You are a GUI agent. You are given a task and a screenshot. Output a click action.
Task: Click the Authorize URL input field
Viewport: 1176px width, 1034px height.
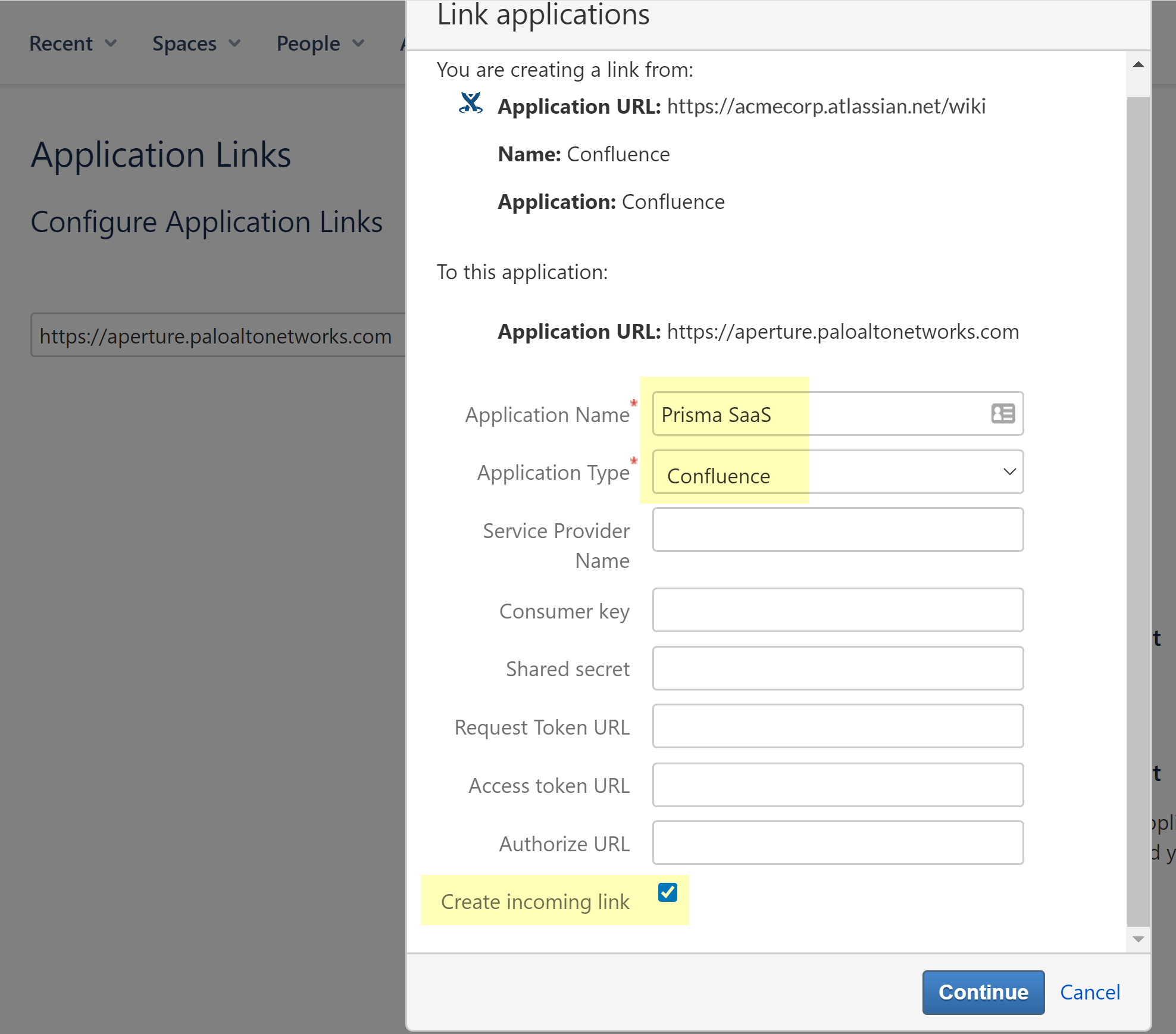[x=837, y=842]
